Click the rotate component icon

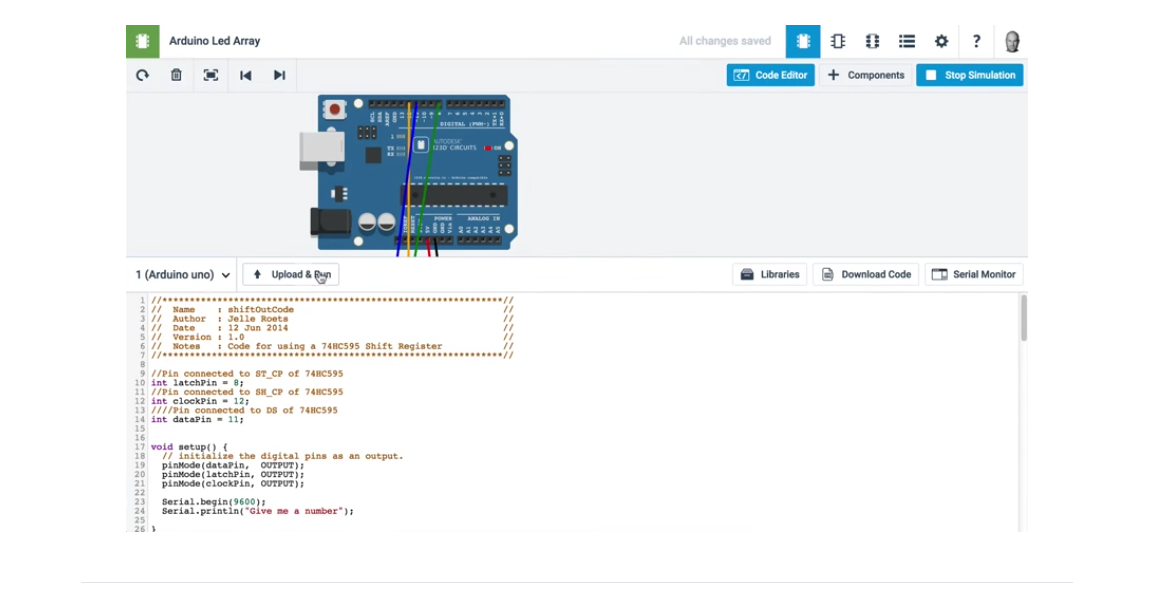142,75
